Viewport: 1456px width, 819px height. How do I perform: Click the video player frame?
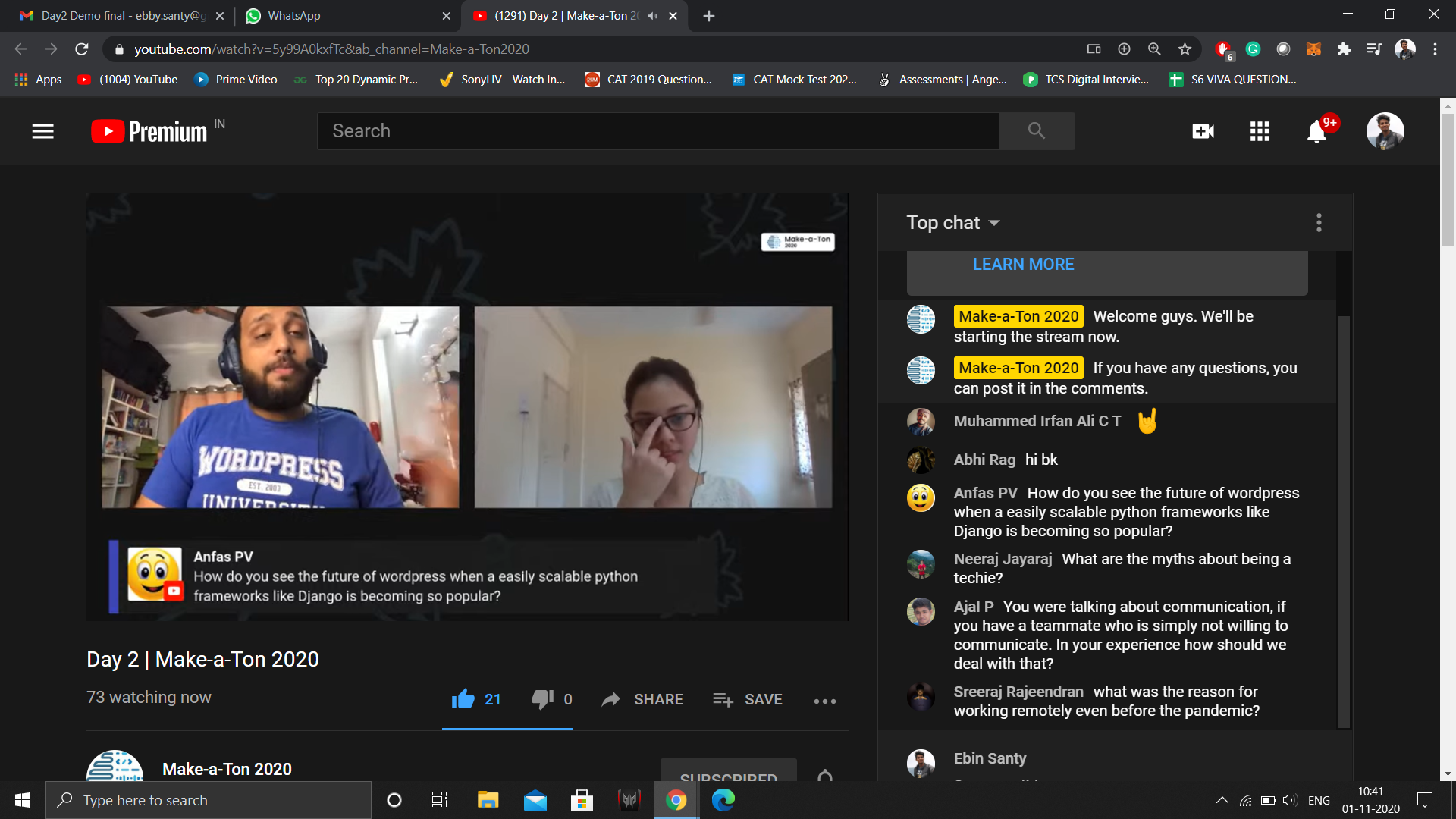click(467, 406)
